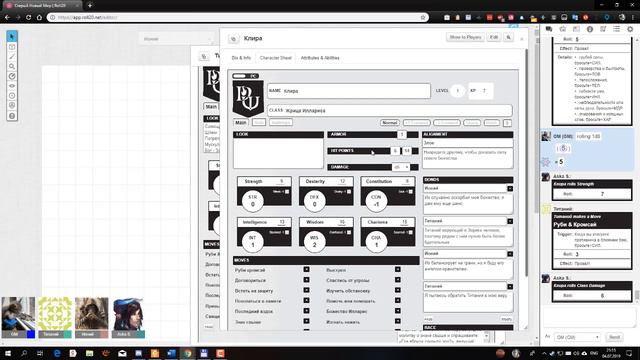The height and width of the screenshot is (360, 640).
Task: Open the page dropdown at top of canvas
Action: coord(176,39)
